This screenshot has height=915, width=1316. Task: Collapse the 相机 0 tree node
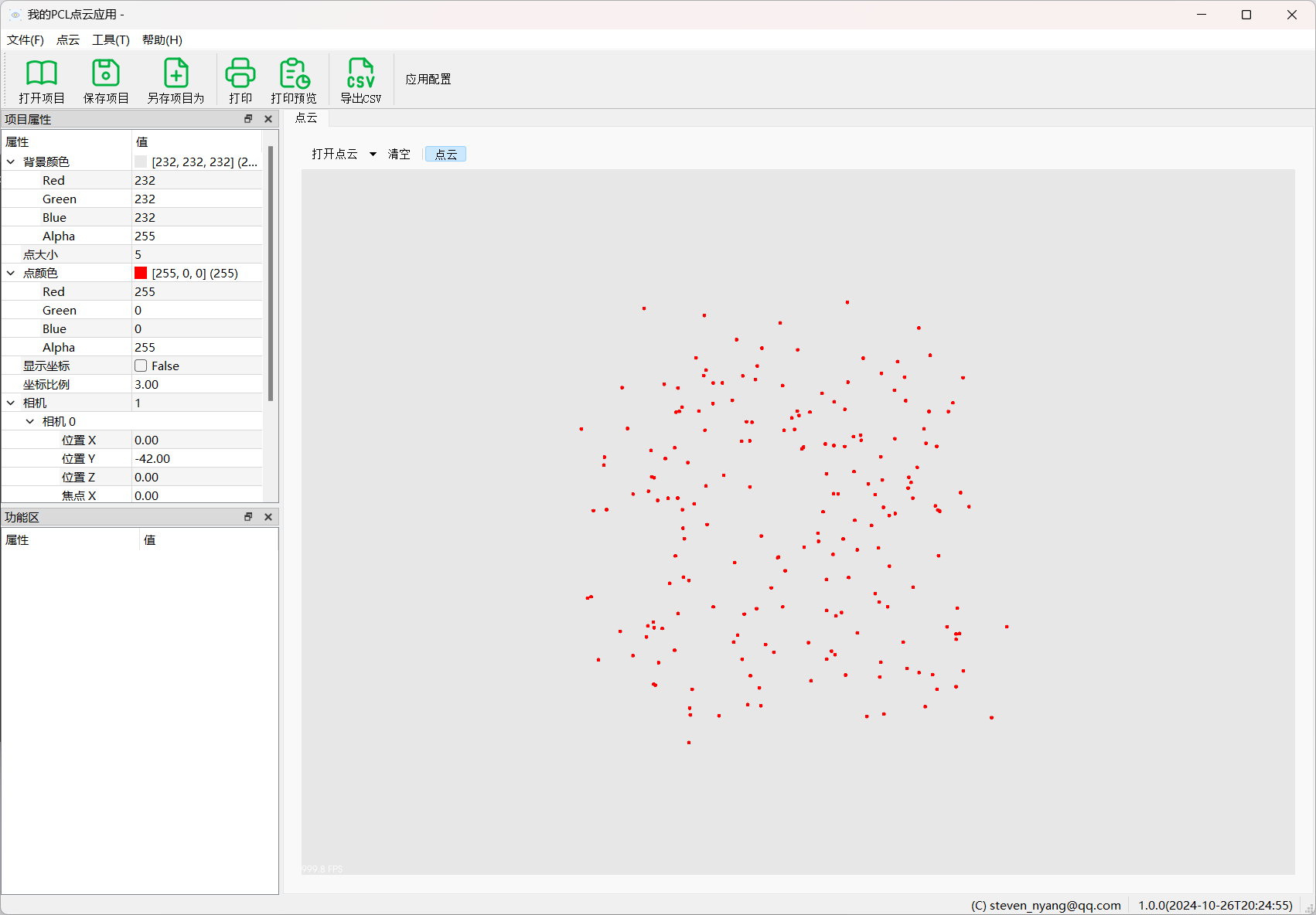pos(30,421)
